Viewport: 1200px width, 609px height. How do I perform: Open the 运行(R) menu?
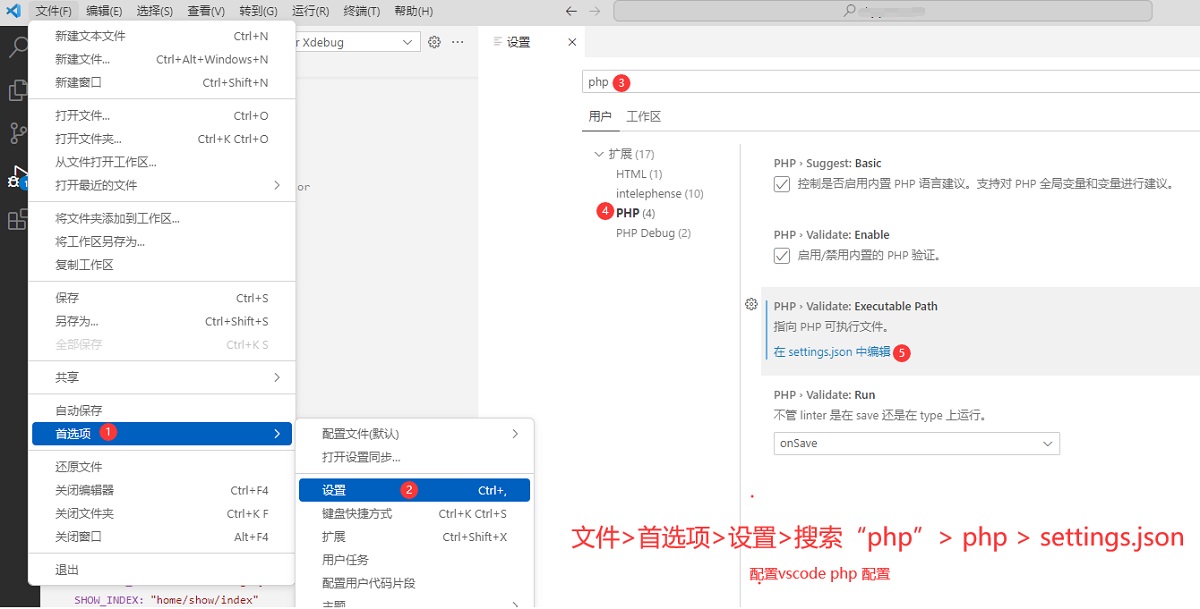pyautogui.click(x=309, y=11)
